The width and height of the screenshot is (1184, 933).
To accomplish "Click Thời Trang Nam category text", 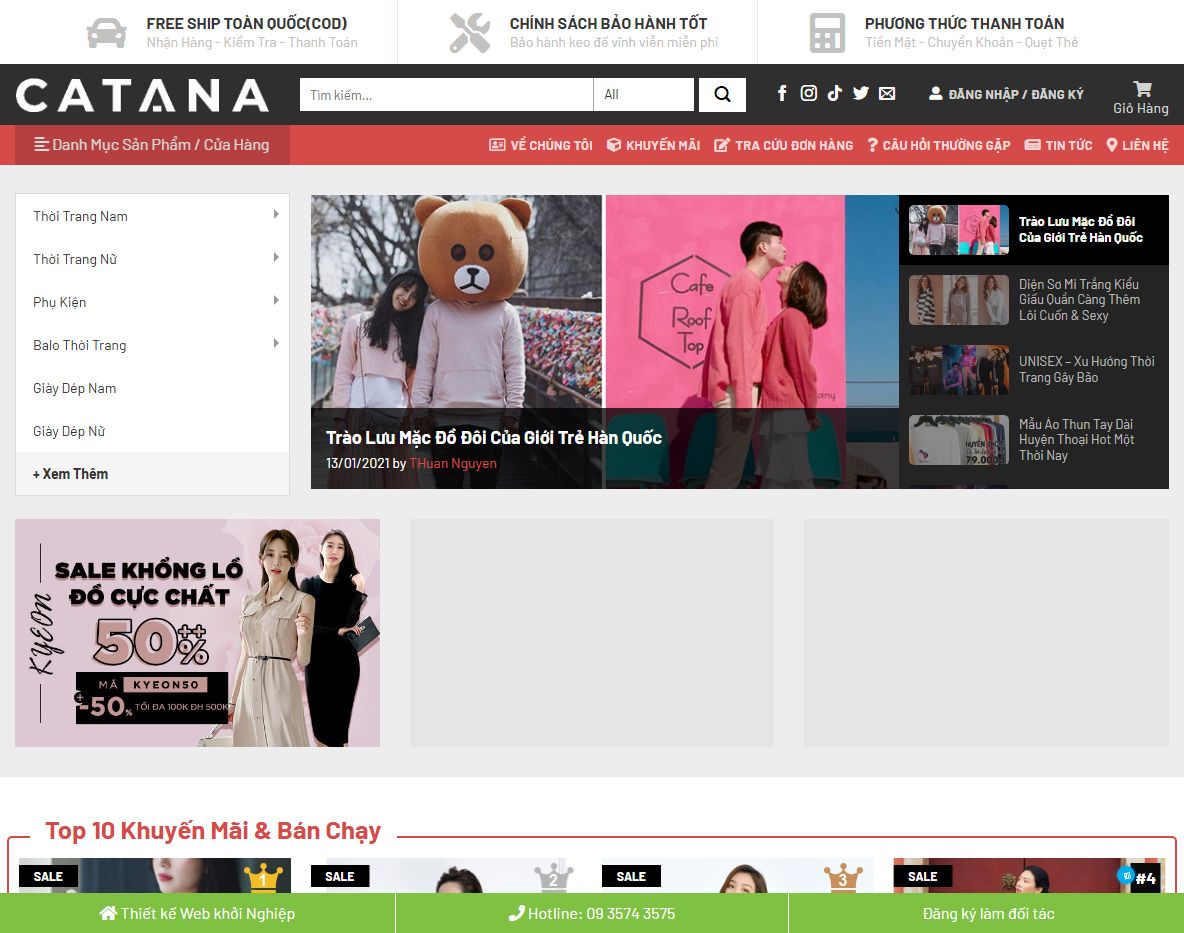I will pyautogui.click(x=80, y=216).
